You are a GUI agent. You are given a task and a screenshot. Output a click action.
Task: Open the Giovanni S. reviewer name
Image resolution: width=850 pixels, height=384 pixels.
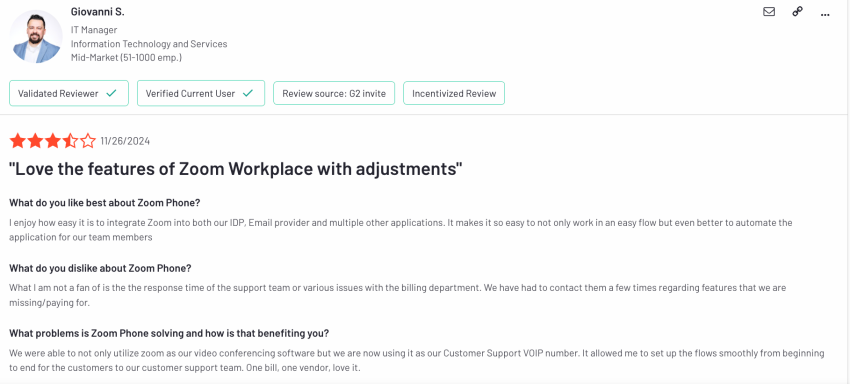(x=97, y=11)
